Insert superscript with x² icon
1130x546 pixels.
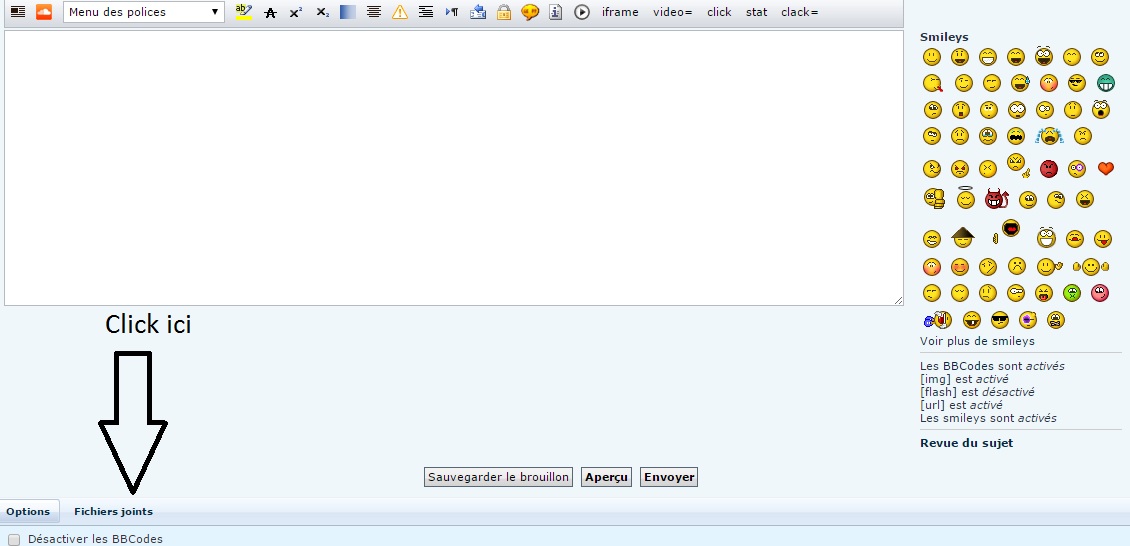[x=295, y=12]
